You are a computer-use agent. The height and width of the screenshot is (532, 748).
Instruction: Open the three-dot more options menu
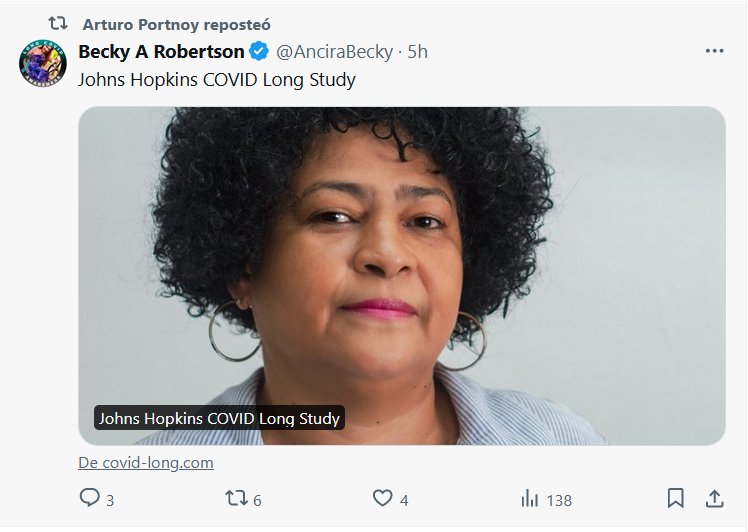(x=713, y=51)
